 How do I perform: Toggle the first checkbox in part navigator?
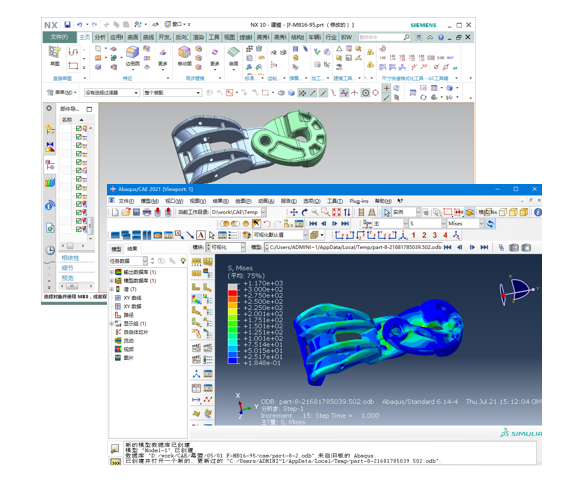click(x=79, y=128)
